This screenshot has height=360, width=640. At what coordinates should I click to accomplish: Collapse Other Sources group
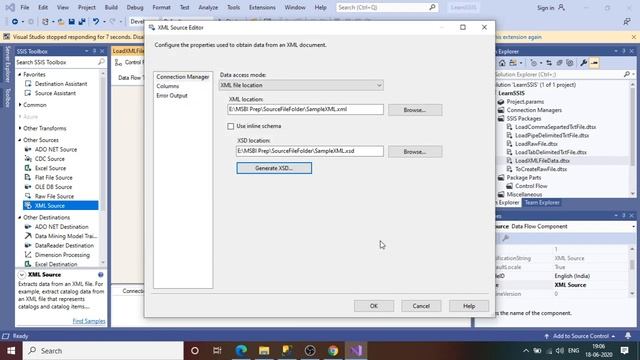pyautogui.click(x=20, y=140)
